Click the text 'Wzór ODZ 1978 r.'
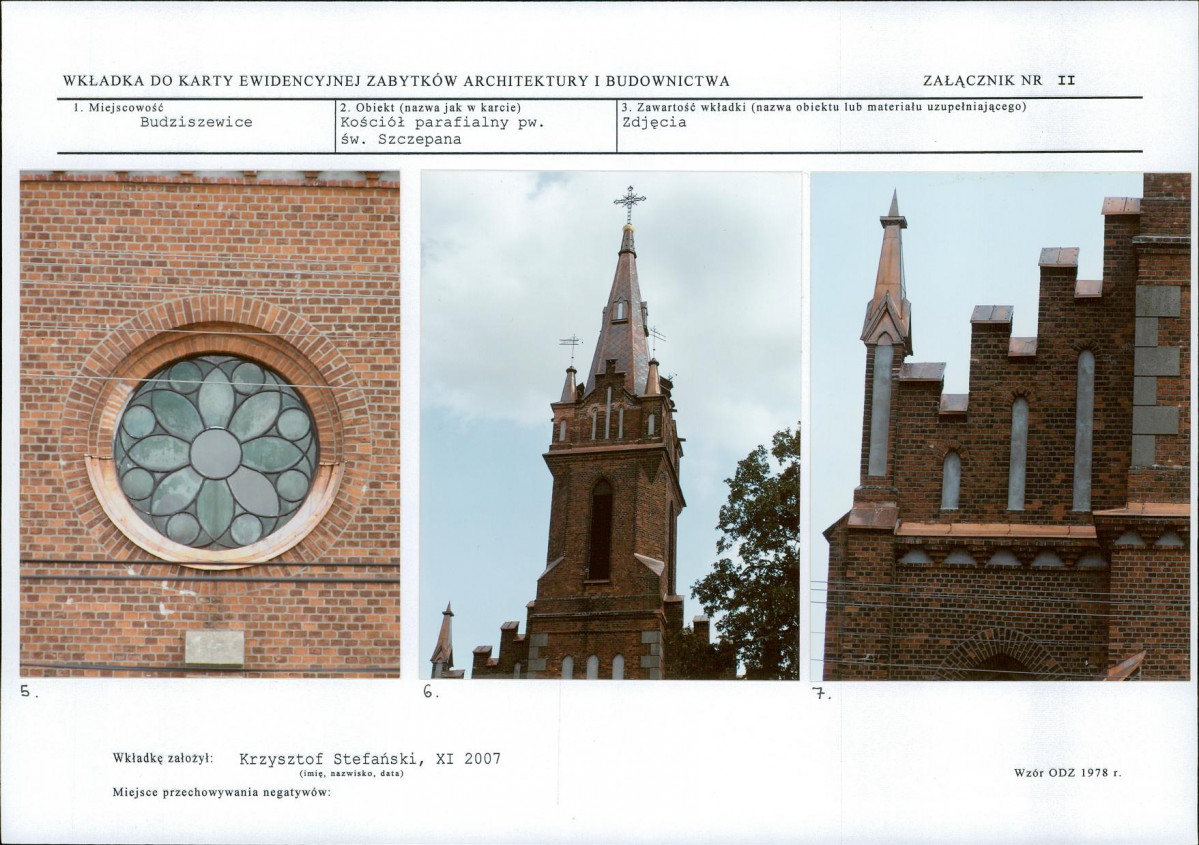Screen dimensions: 1199x845 (x=1067, y=773)
